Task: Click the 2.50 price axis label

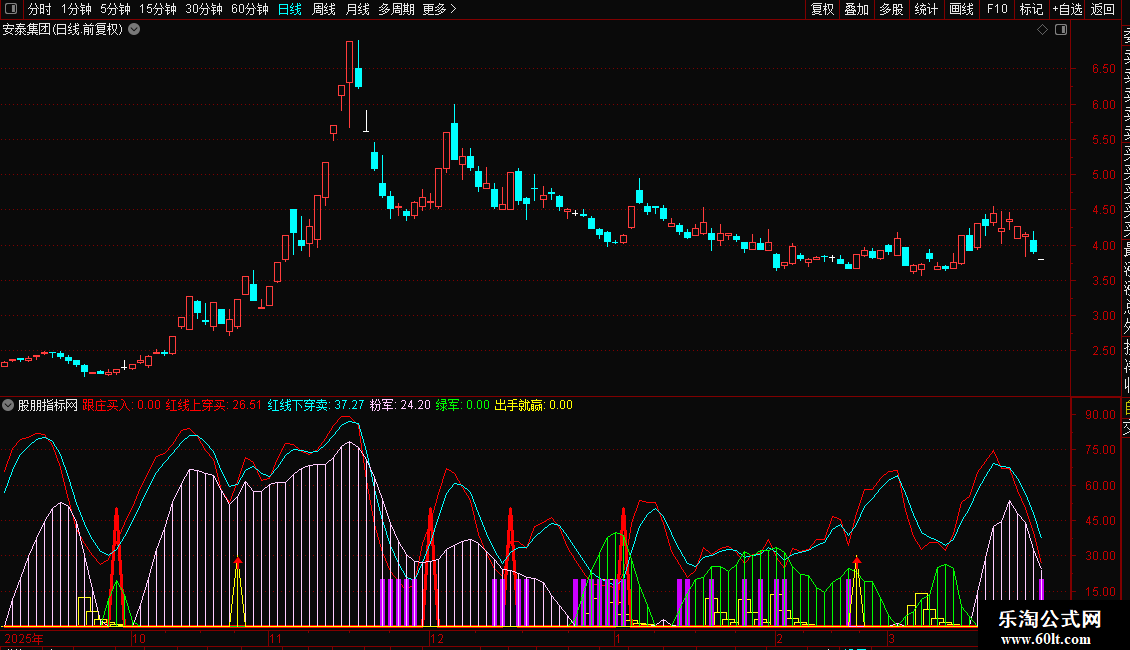Action: [x=1103, y=351]
